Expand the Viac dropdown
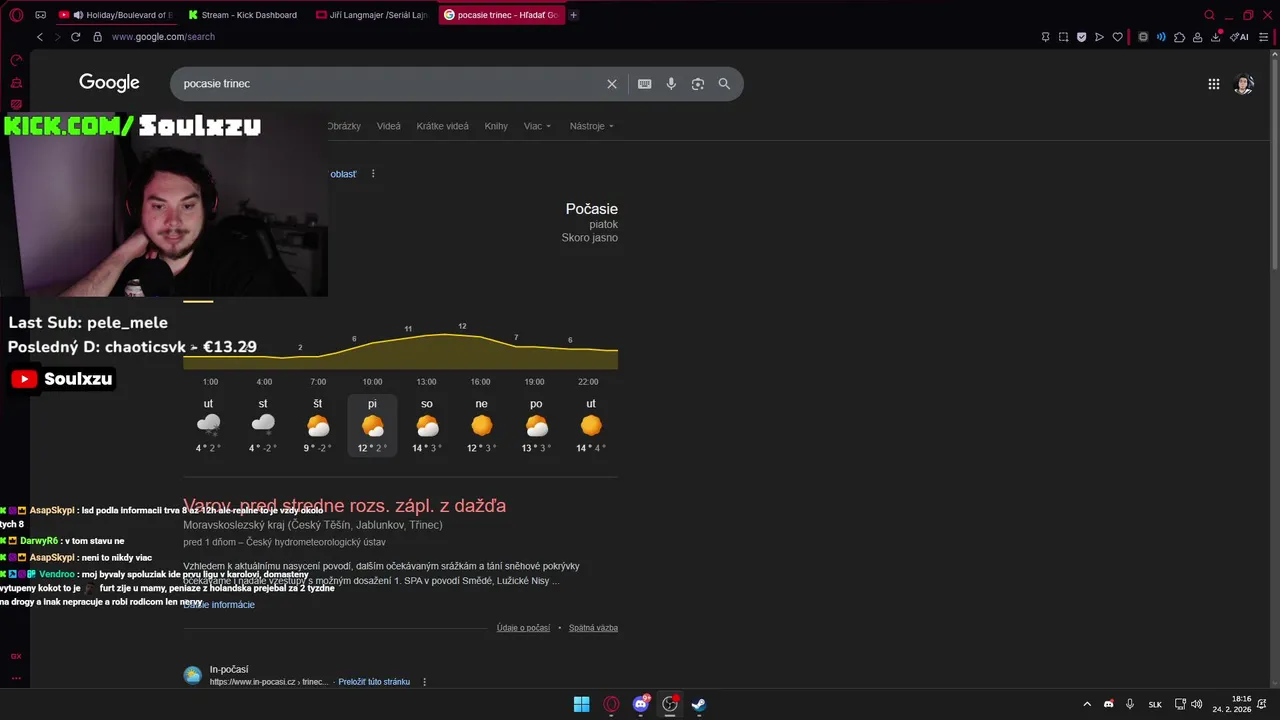The width and height of the screenshot is (1280, 720). point(537,126)
